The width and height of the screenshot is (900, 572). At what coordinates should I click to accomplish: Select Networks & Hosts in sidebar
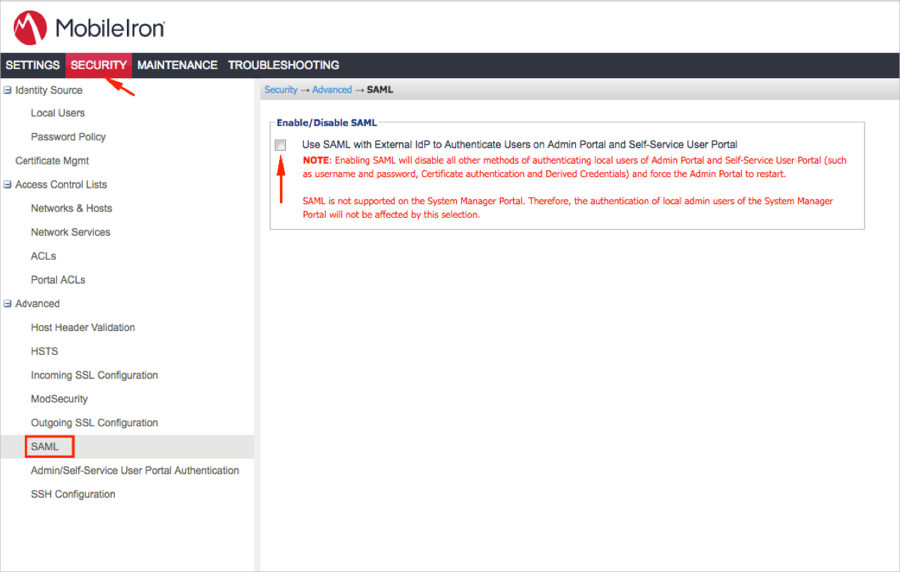tap(71, 208)
